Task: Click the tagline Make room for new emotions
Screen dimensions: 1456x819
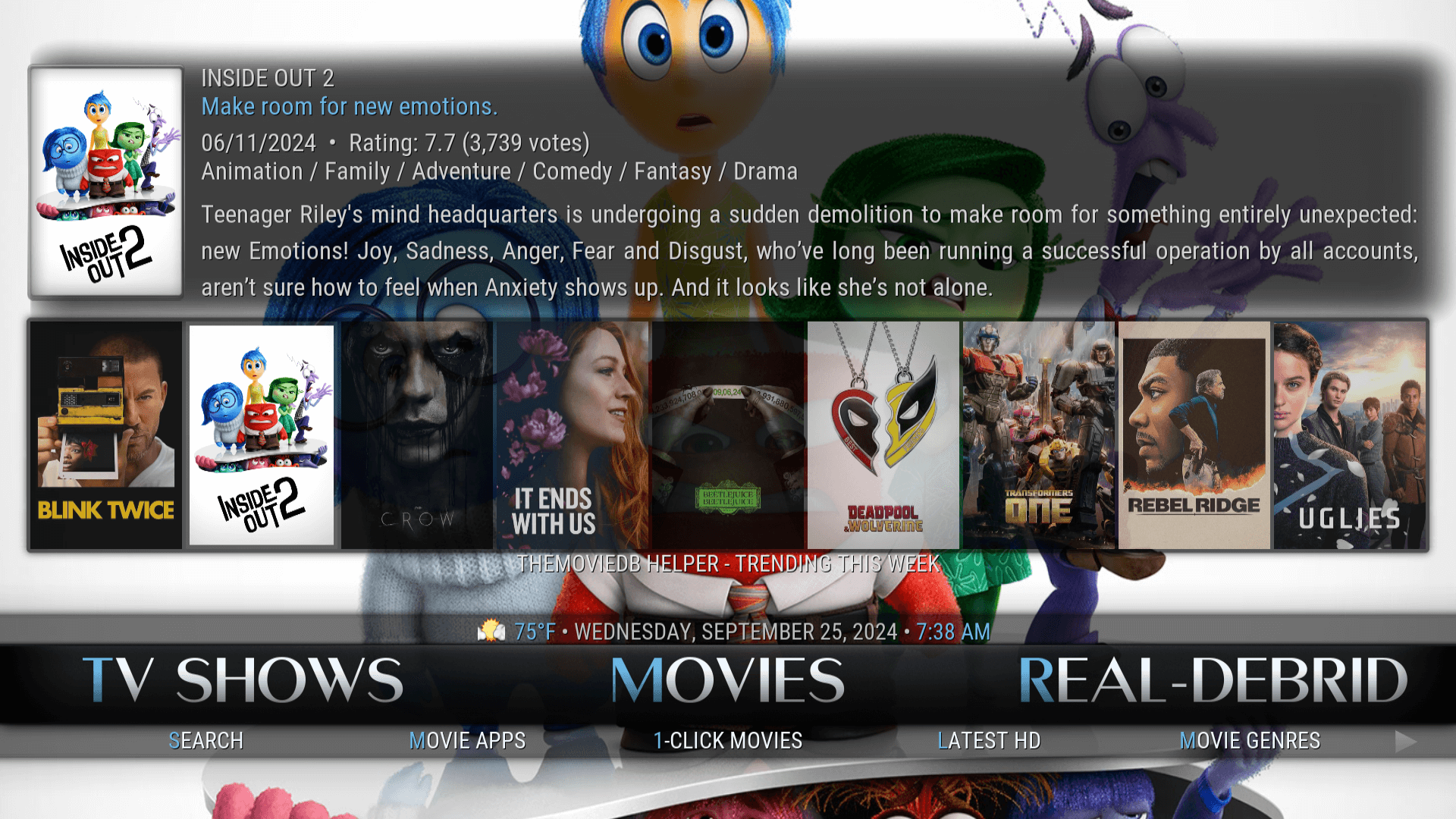Action: pos(350,107)
